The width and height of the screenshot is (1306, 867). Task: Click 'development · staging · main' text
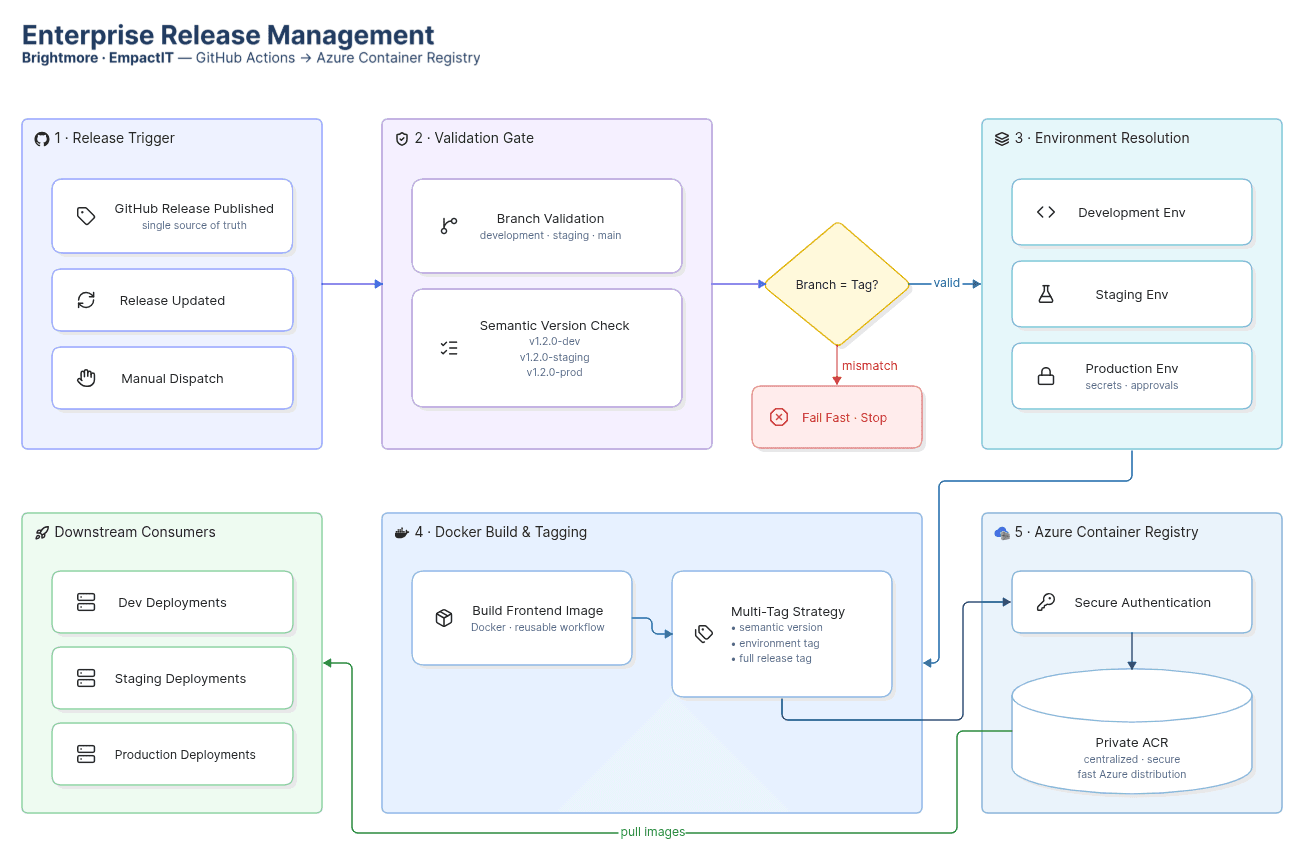551,236
